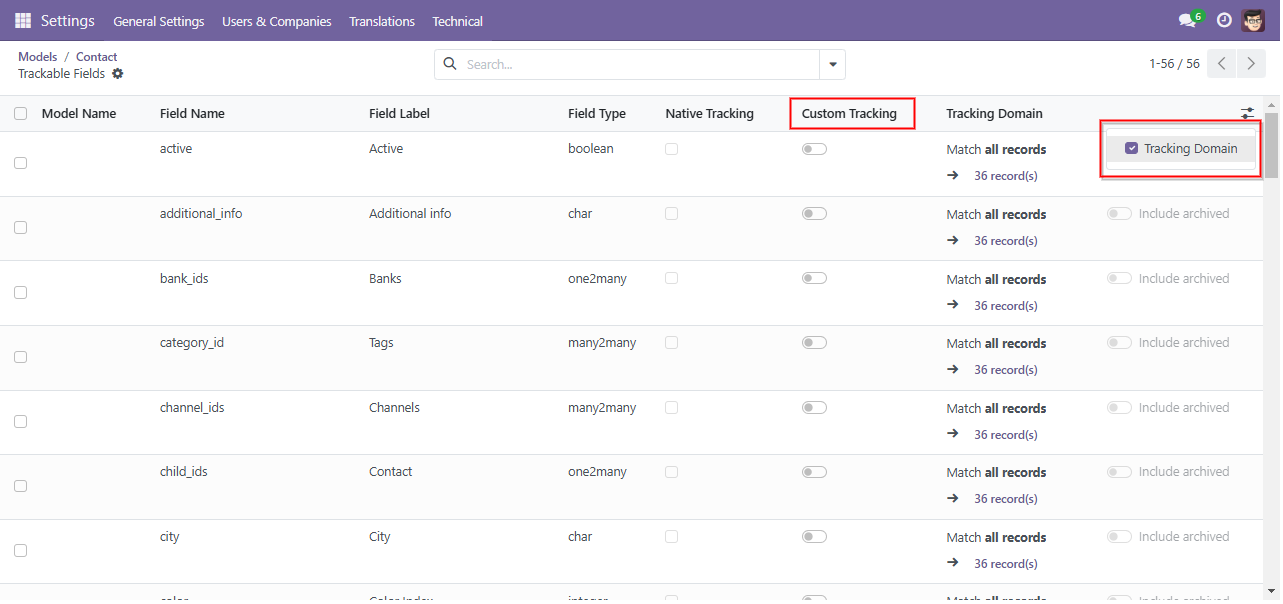Open the Technical menu
Screen dimensions: 1283x604
click(457, 21)
